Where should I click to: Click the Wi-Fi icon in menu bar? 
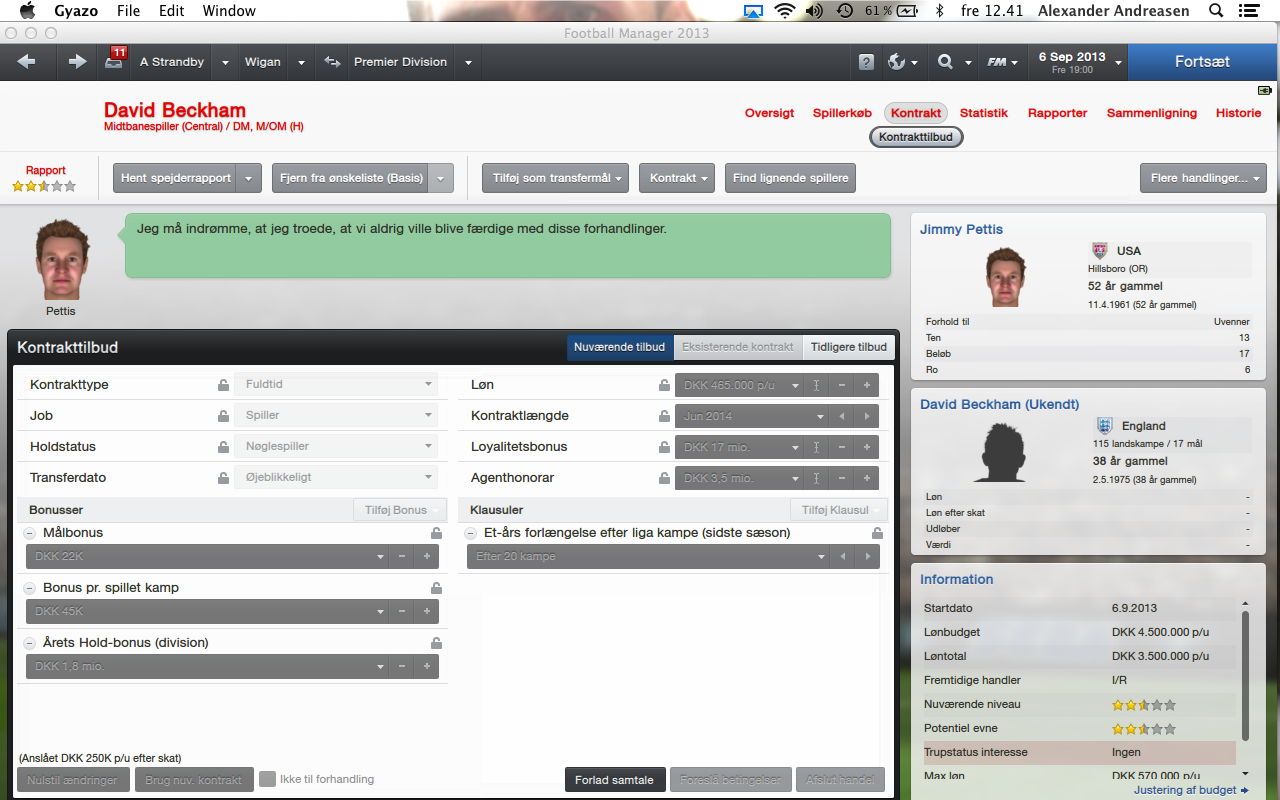tap(784, 11)
